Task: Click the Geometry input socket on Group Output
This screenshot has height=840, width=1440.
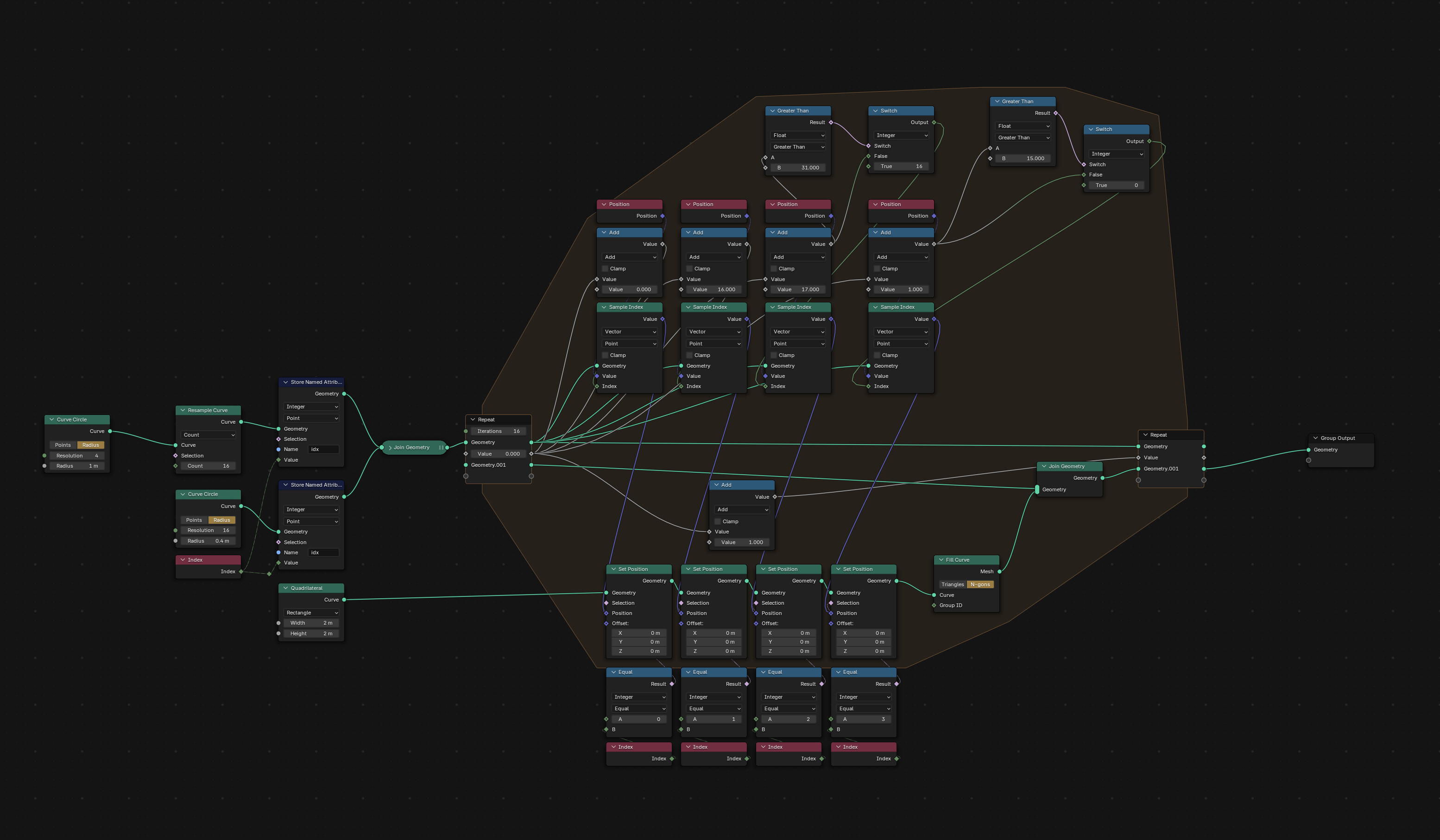Action: click(x=1308, y=450)
